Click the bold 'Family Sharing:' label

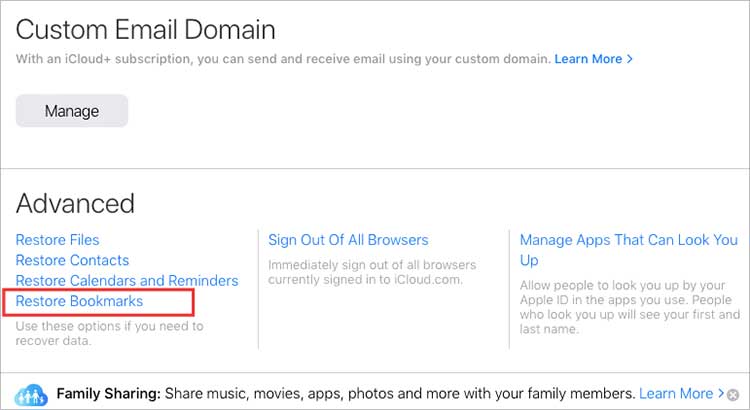(109, 394)
